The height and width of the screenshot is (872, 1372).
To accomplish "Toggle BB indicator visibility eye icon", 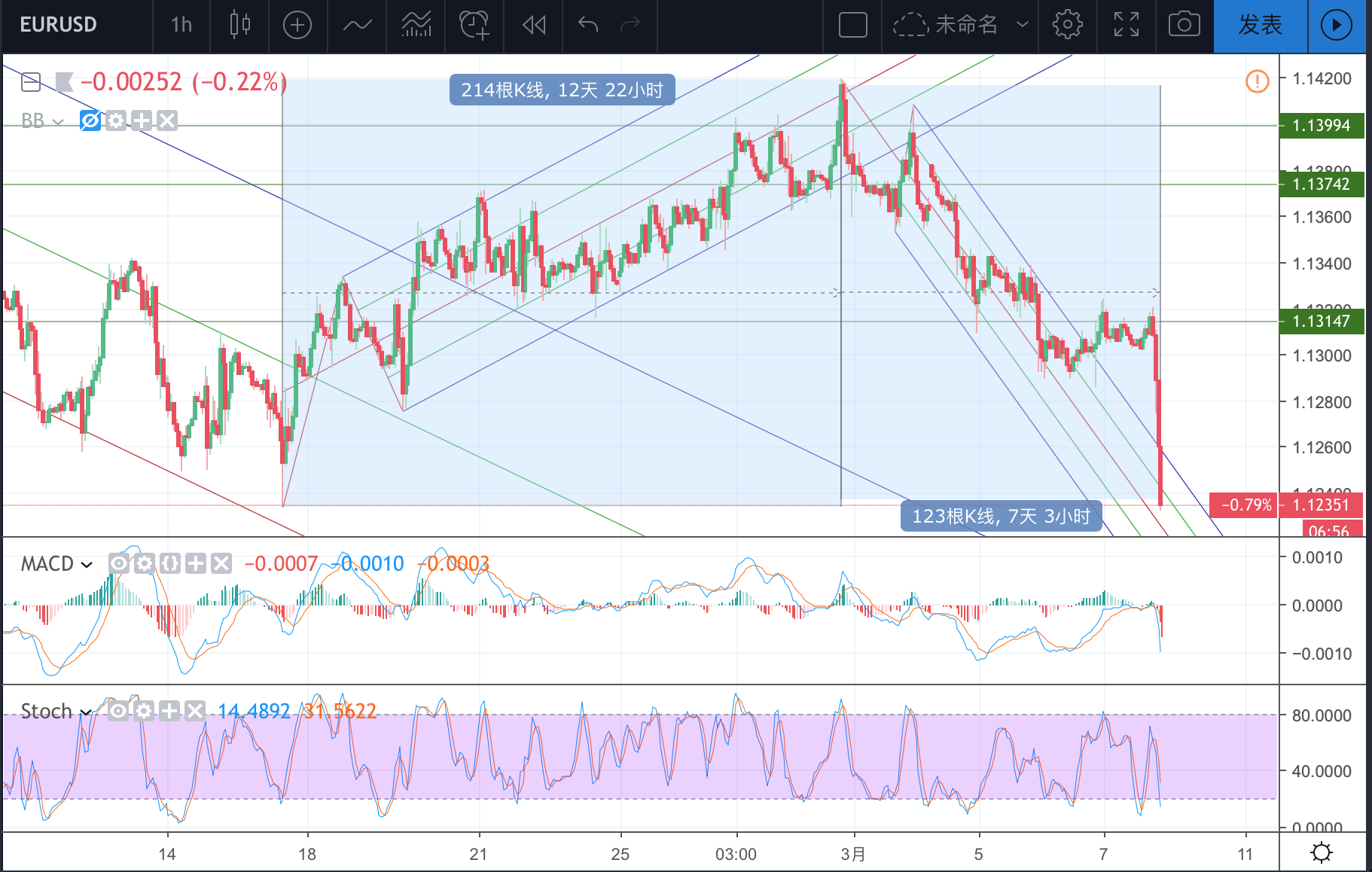I will click(x=90, y=120).
